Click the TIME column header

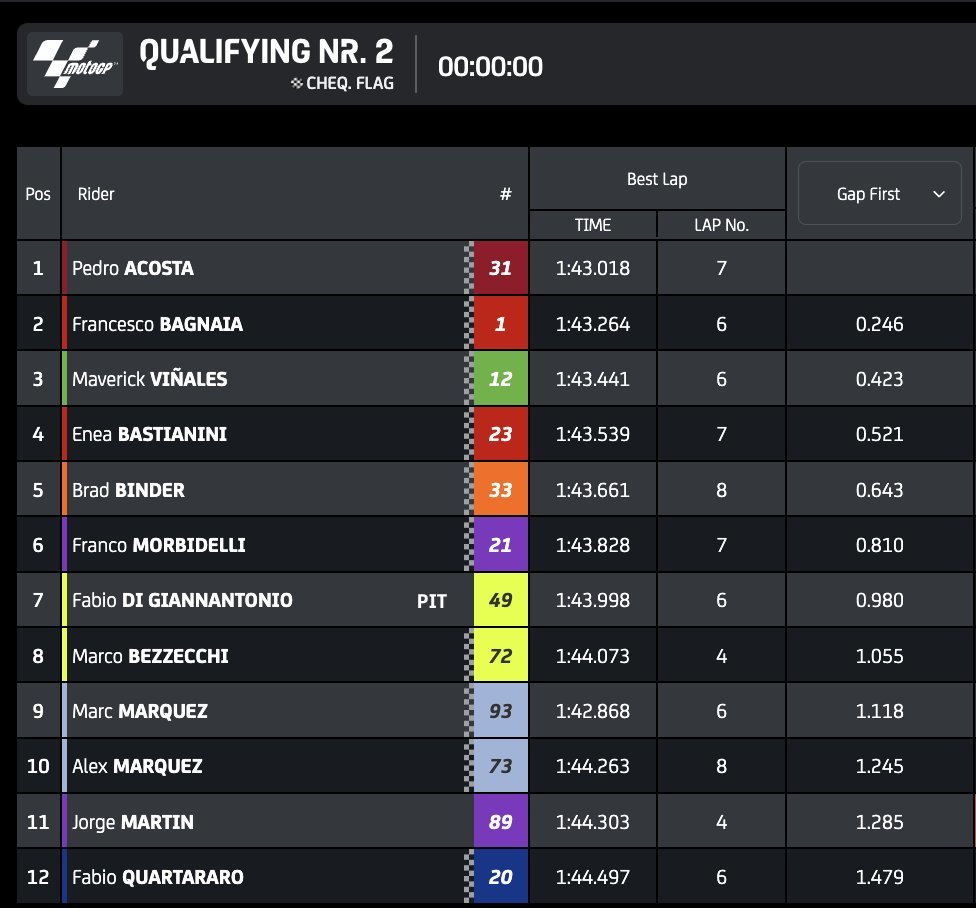tap(593, 225)
